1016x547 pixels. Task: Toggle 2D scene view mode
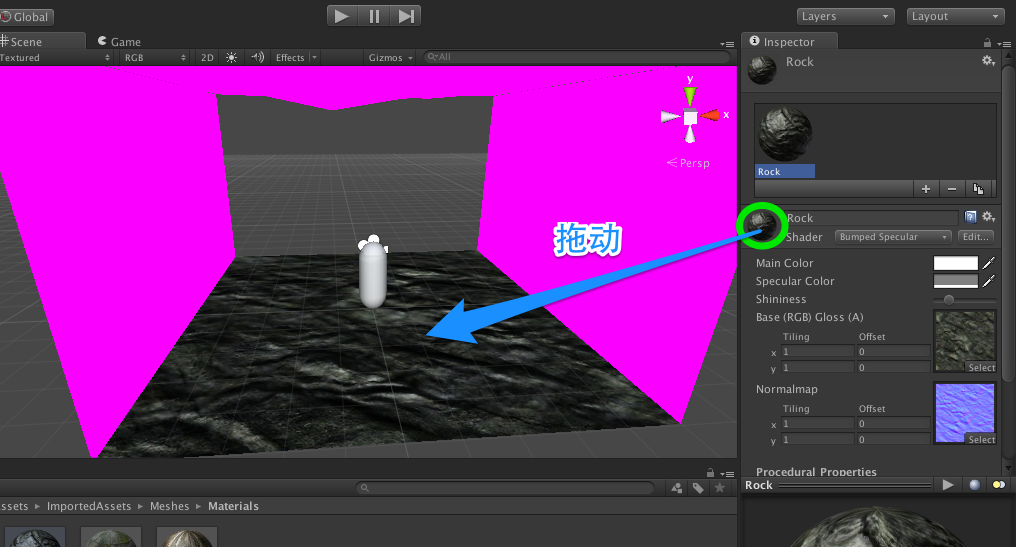point(207,58)
